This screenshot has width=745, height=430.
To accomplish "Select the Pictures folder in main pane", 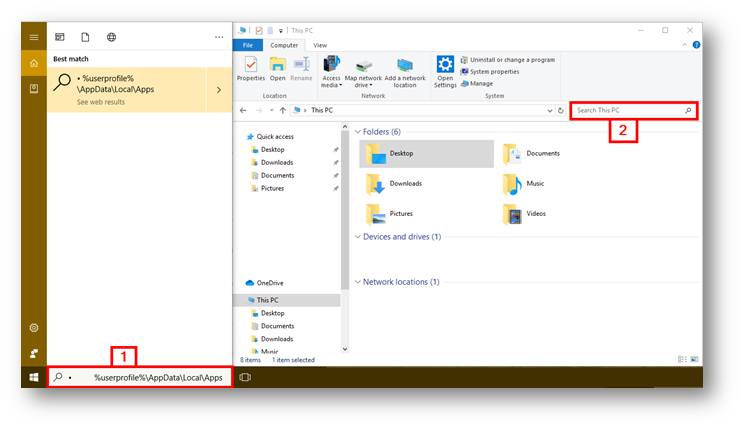I will click(x=389, y=214).
